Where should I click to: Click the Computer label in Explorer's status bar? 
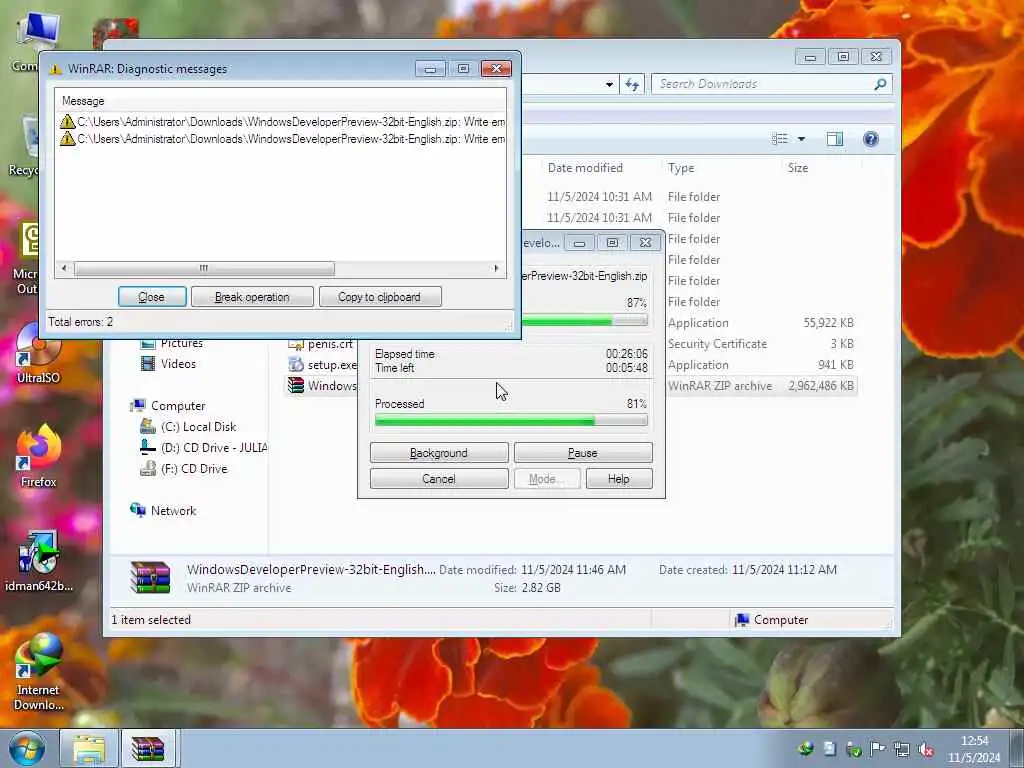[781, 620]
